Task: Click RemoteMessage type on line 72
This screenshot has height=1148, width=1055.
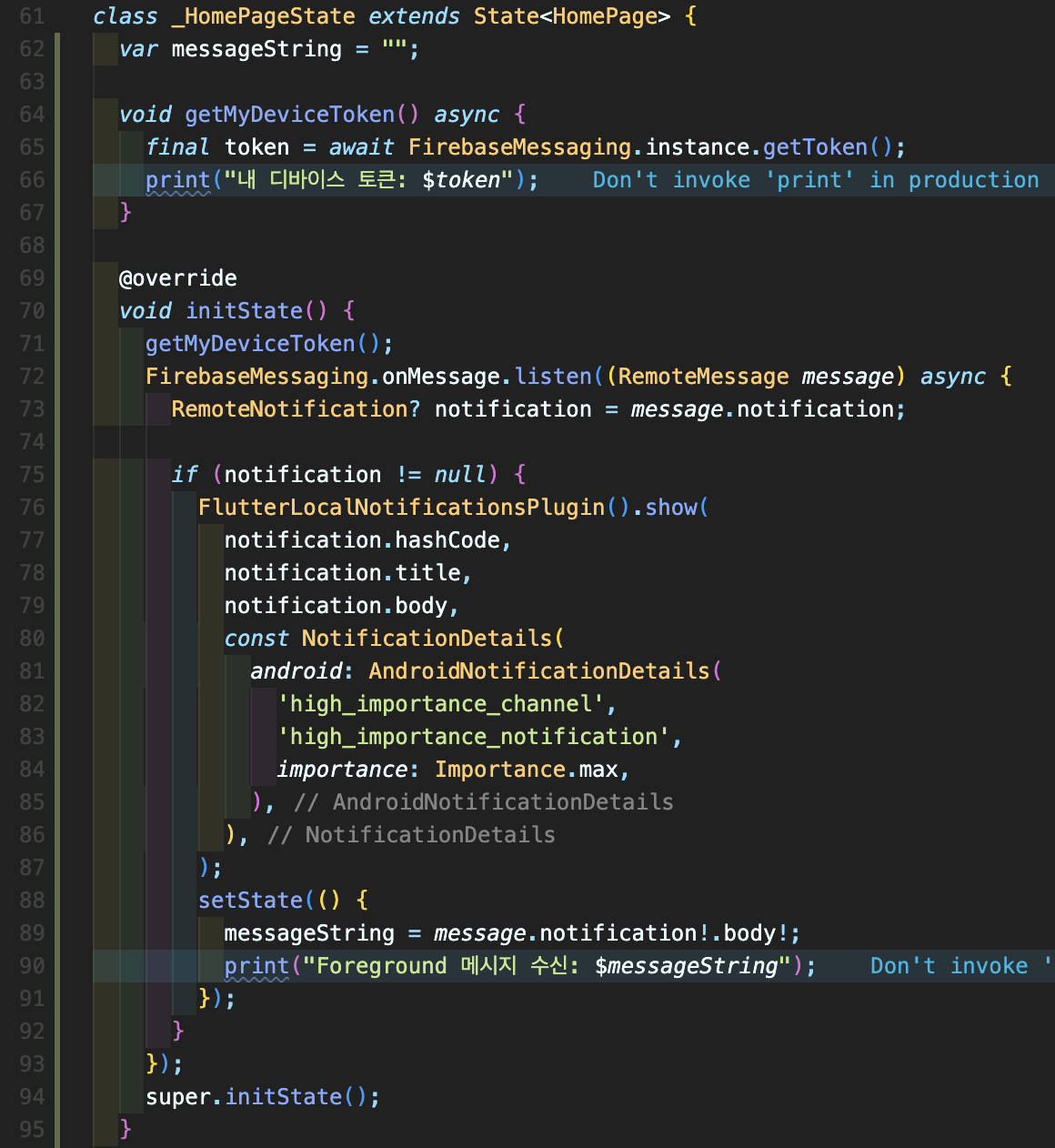Action: (x=704, y=377)
